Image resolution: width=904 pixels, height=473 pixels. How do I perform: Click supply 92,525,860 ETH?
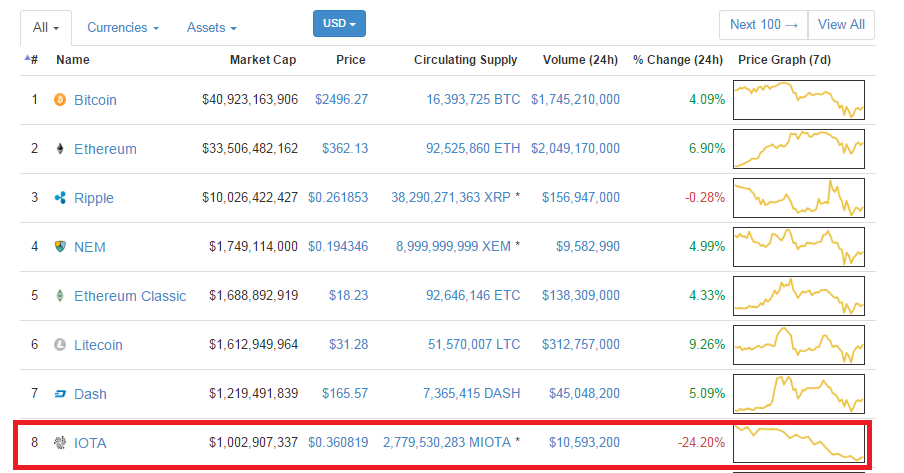pos(473,148)
